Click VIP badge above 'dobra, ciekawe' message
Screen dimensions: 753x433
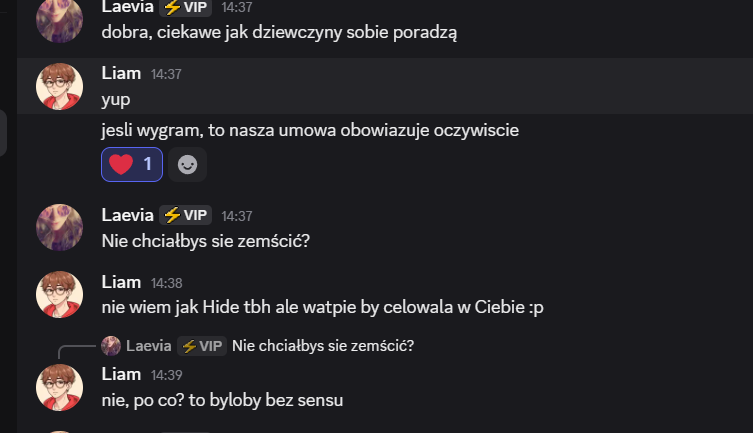[x=185, y=7]
